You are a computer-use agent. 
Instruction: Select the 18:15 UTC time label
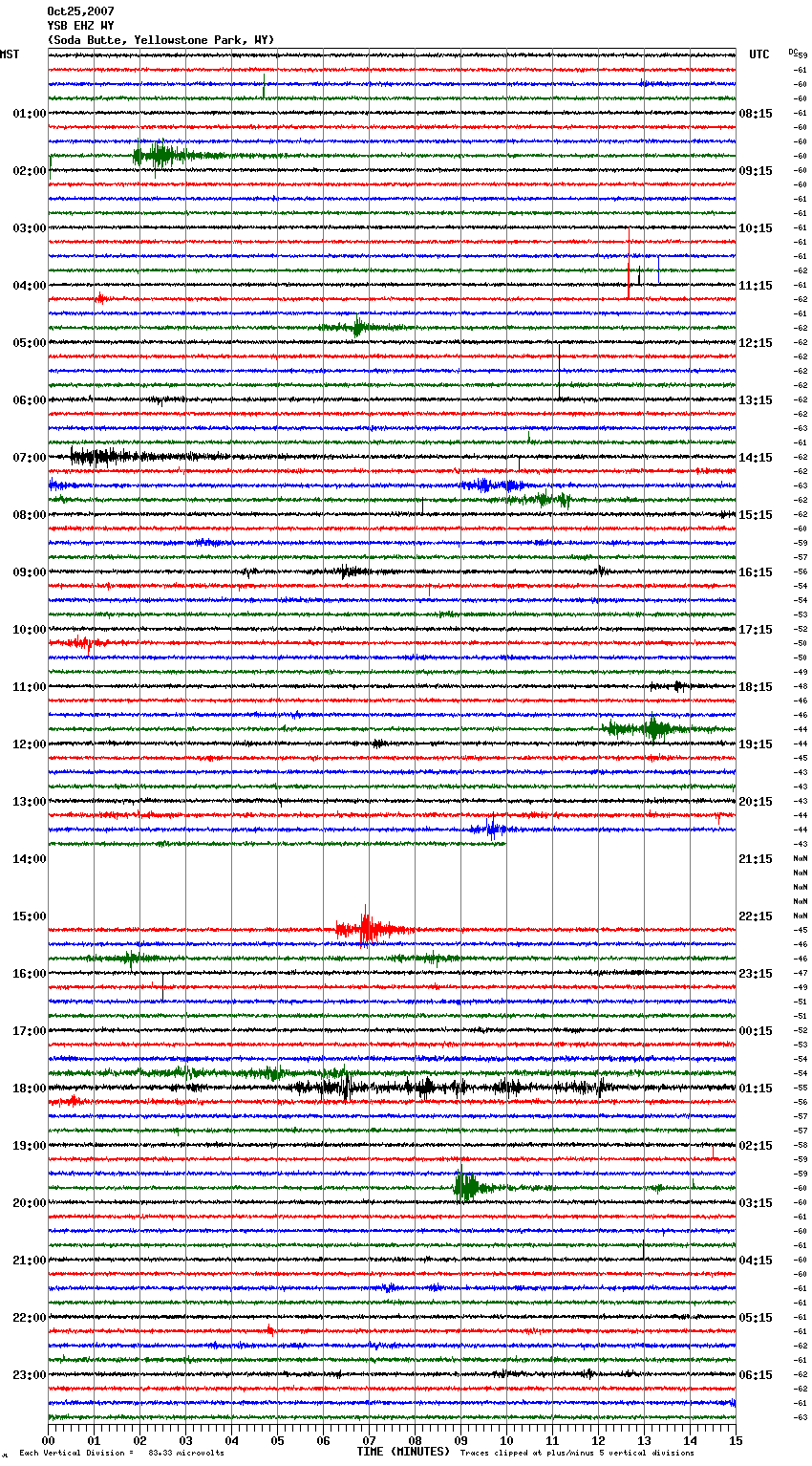756,687
